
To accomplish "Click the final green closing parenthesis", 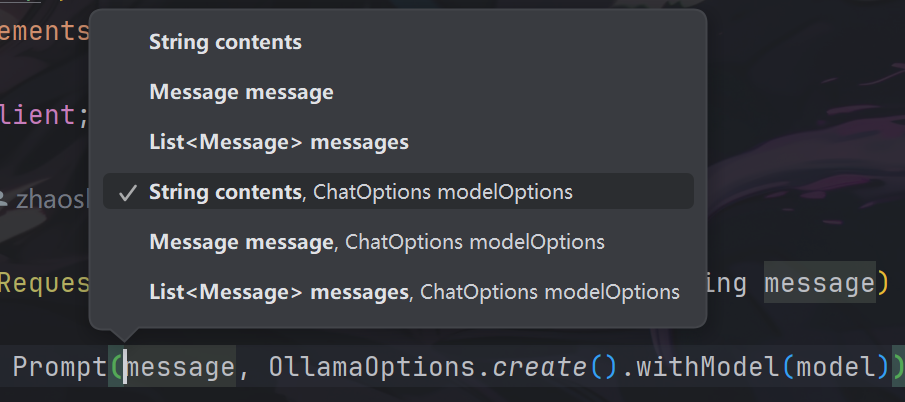I will (x=898, y=367).
